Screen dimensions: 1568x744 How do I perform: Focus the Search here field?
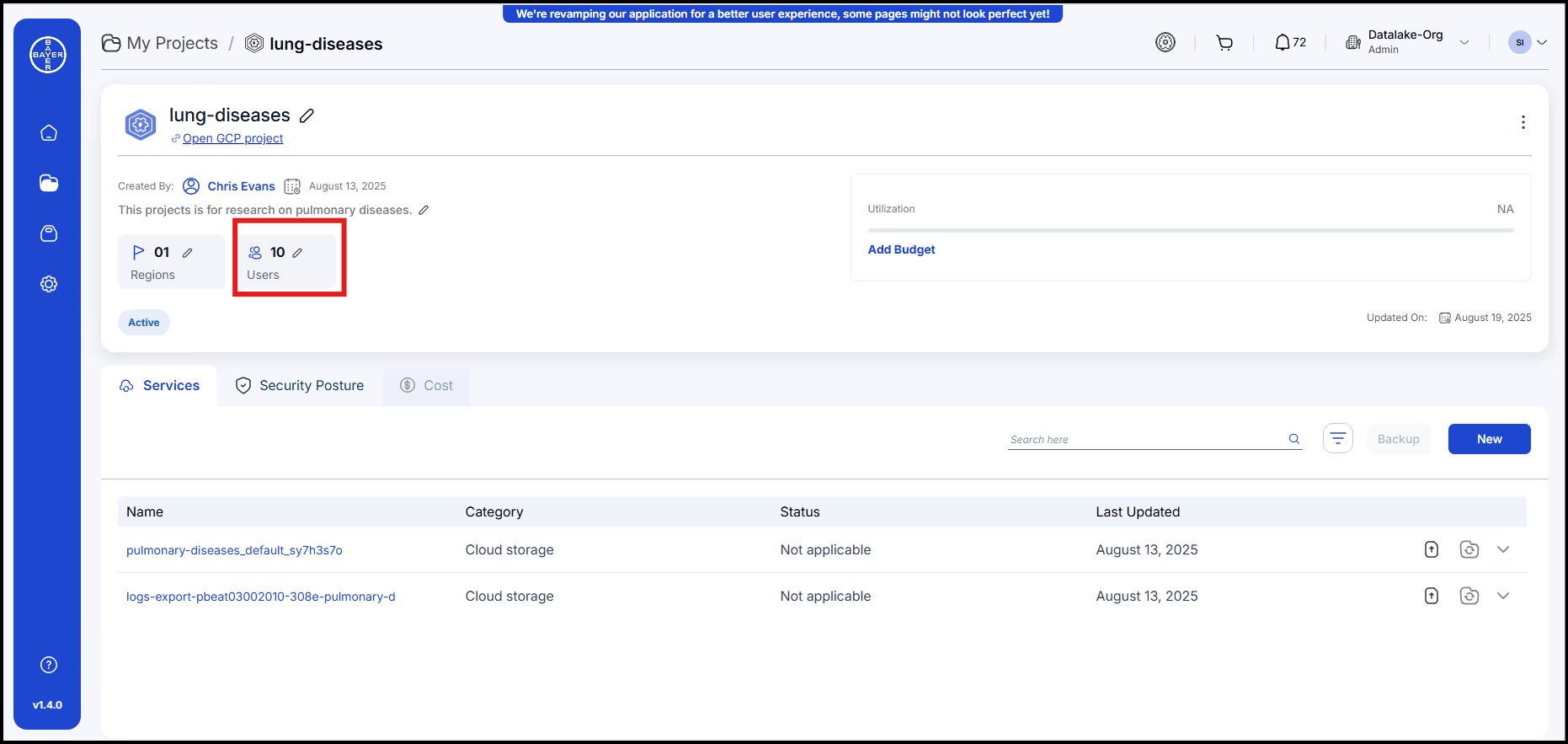tap(1146, 439)
